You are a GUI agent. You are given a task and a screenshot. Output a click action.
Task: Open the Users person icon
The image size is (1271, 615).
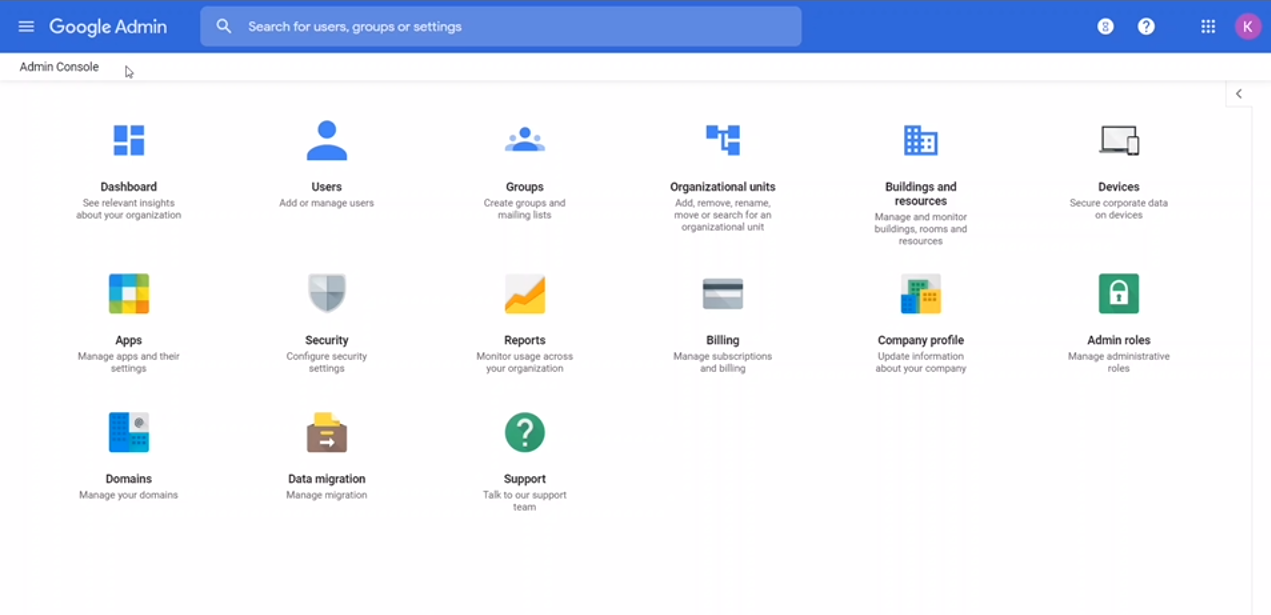coord(327,141)
